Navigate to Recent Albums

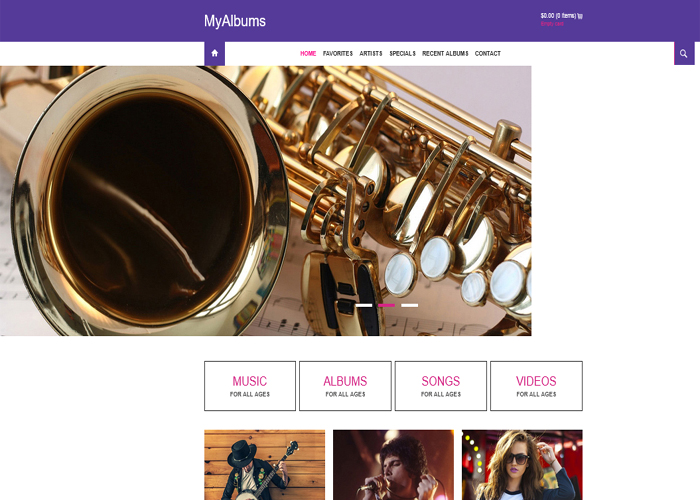tap(445, 54)
